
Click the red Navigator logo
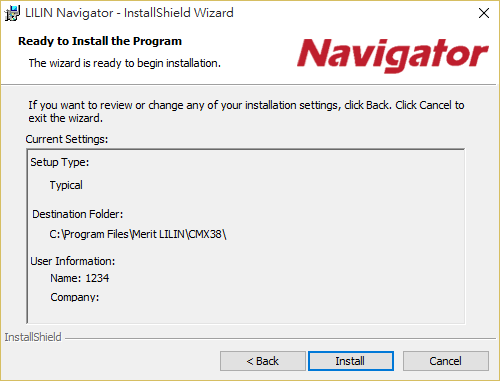point(392,55)
